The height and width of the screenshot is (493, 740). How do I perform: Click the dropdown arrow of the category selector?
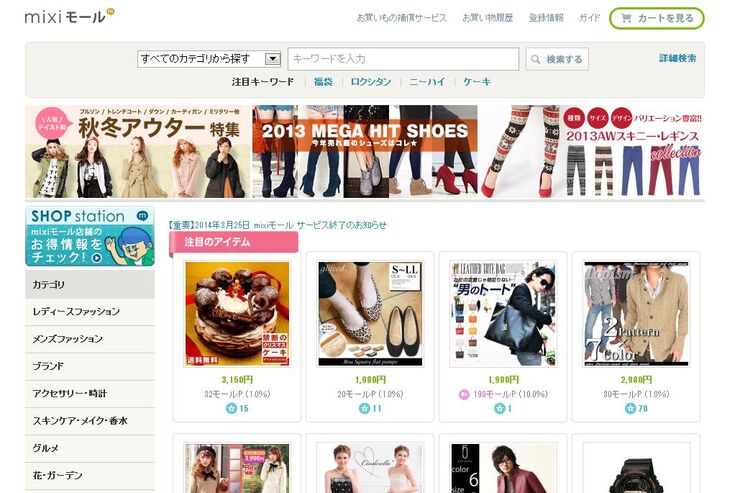[272, 59]
